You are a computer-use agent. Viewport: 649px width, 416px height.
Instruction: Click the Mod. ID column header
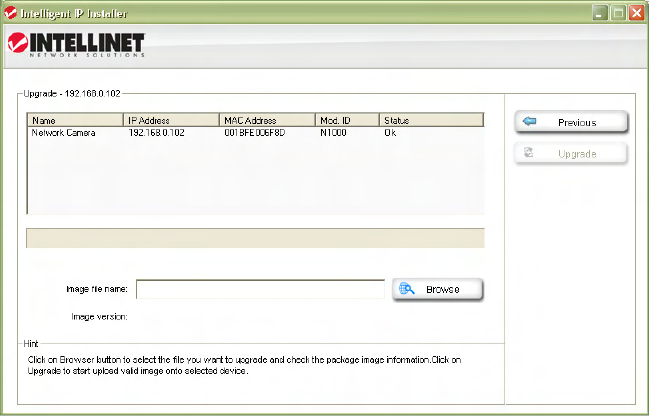coord(347,120)
